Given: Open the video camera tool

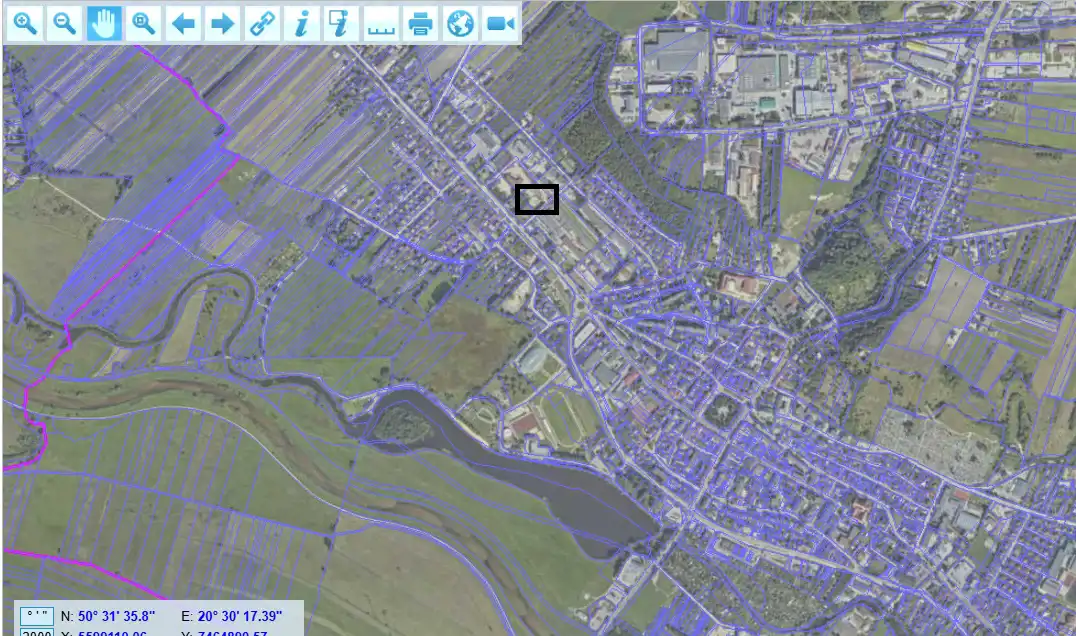Looking at the screenshot, I should coord(500,23).
